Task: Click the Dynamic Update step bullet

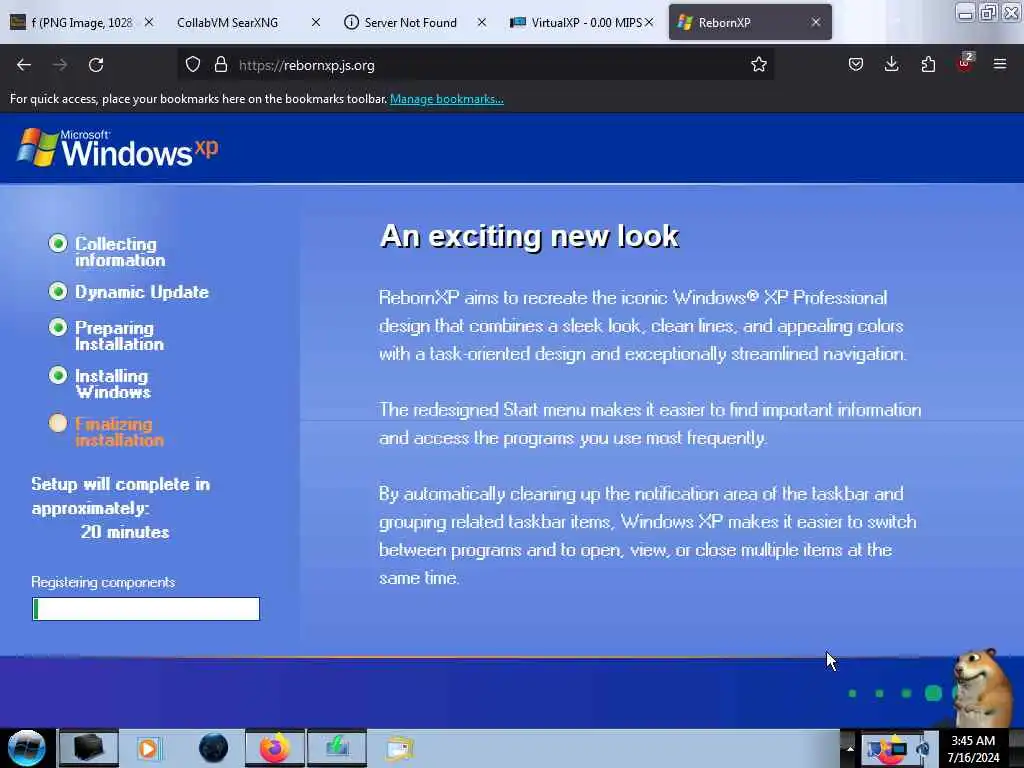Action: pyautogui.click(x=58, y=291)
